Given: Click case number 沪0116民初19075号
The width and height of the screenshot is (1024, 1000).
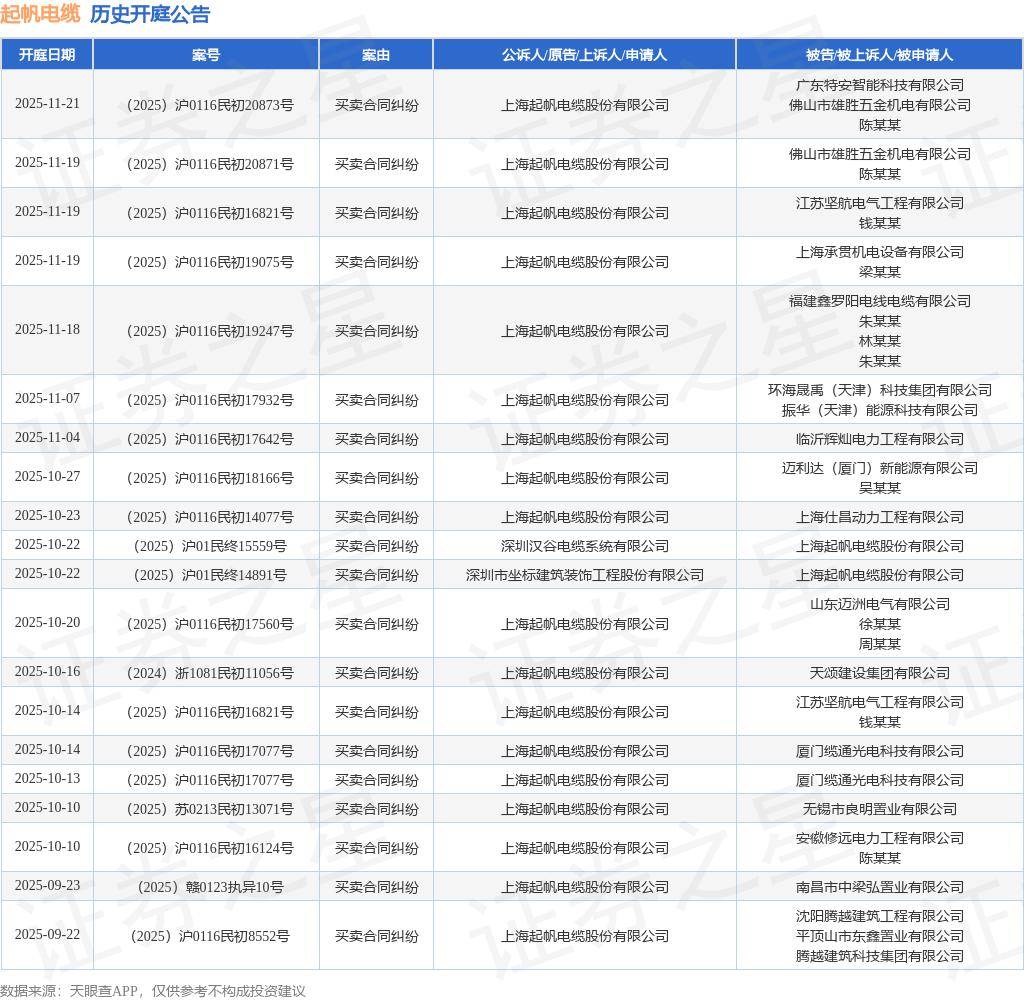Looking at the screenshot, I should [x=210, y=262].
